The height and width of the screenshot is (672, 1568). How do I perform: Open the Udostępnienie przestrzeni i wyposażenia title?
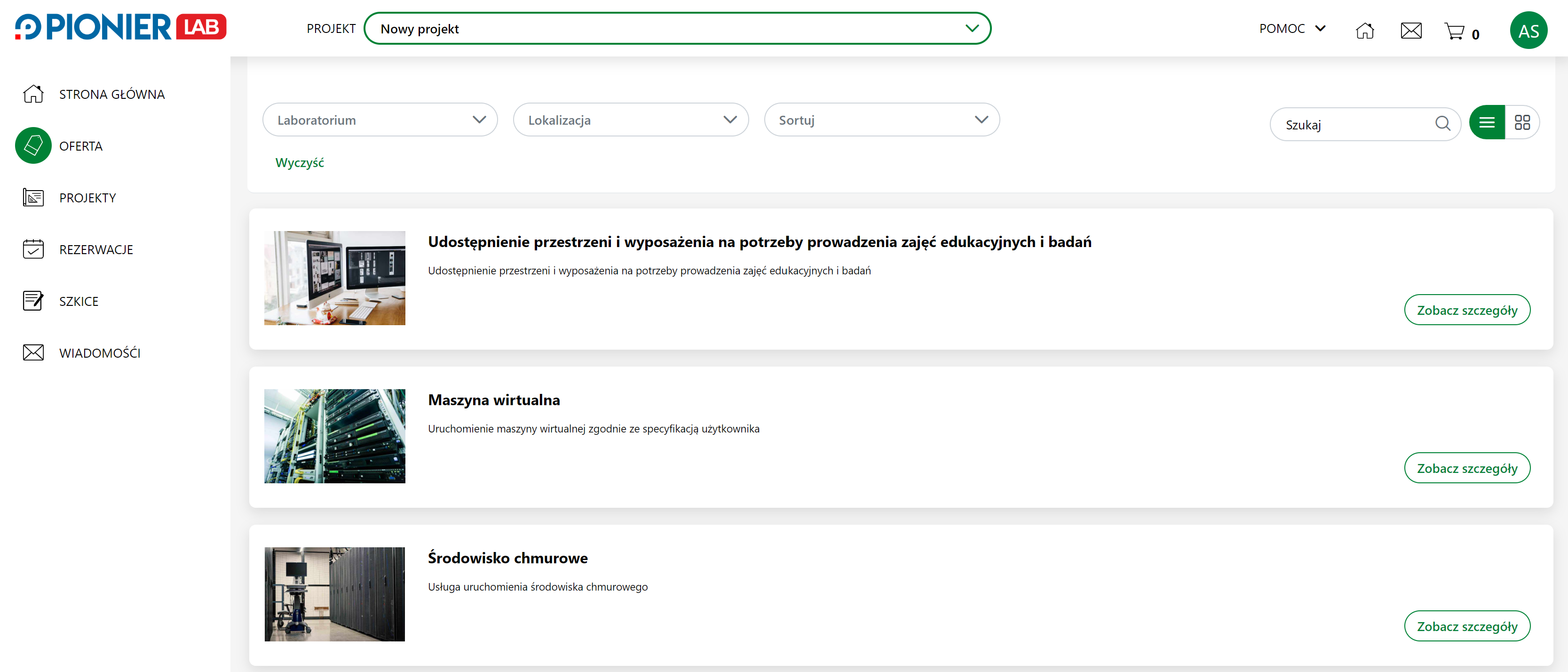tap(760, 242)
